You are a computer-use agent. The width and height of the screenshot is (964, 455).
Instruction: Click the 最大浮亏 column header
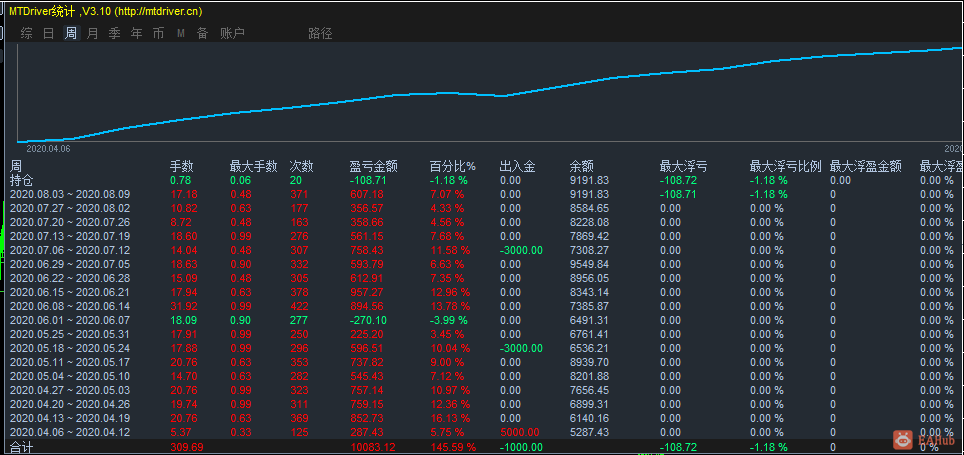(683, 166)
